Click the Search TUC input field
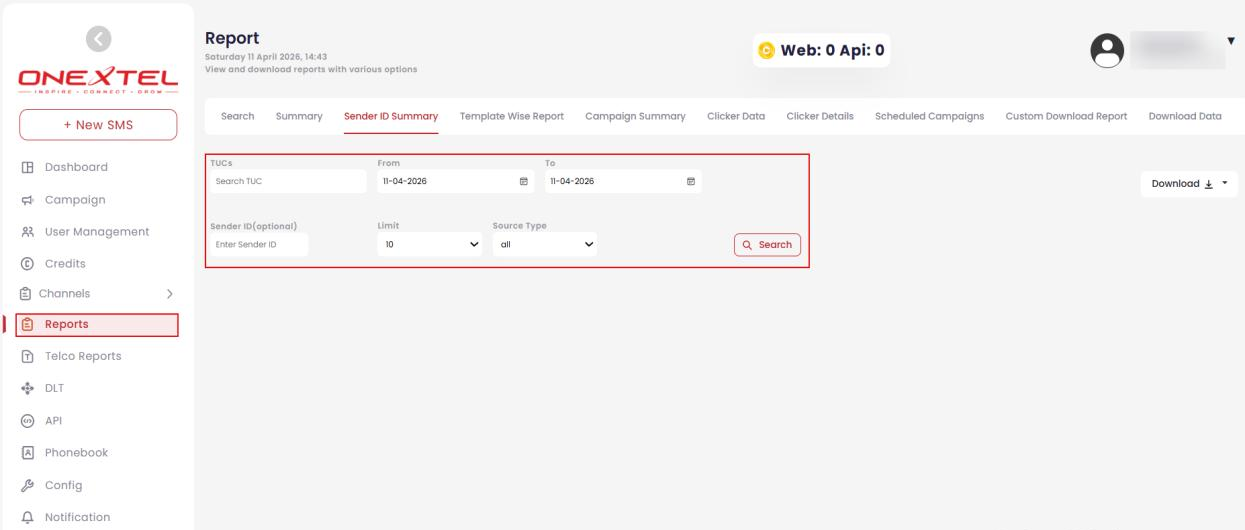 (x=288, y=181)
